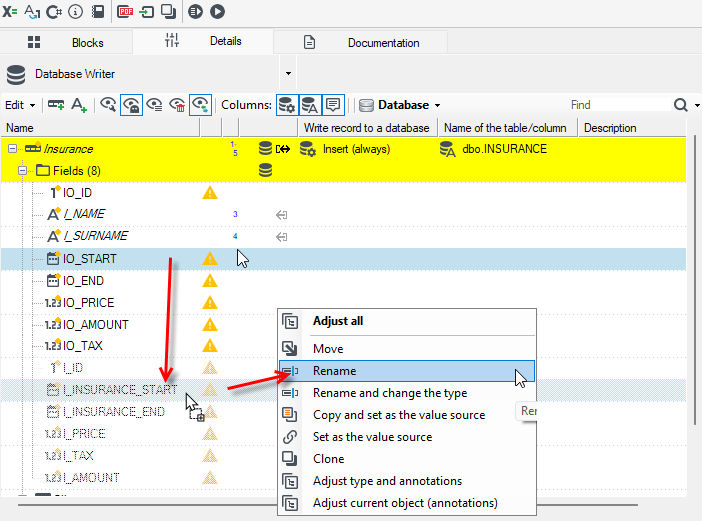Screen dimensions: 702x521
Task: Open the Database Writer block dropdown arrow
Action: click(288, 73)
